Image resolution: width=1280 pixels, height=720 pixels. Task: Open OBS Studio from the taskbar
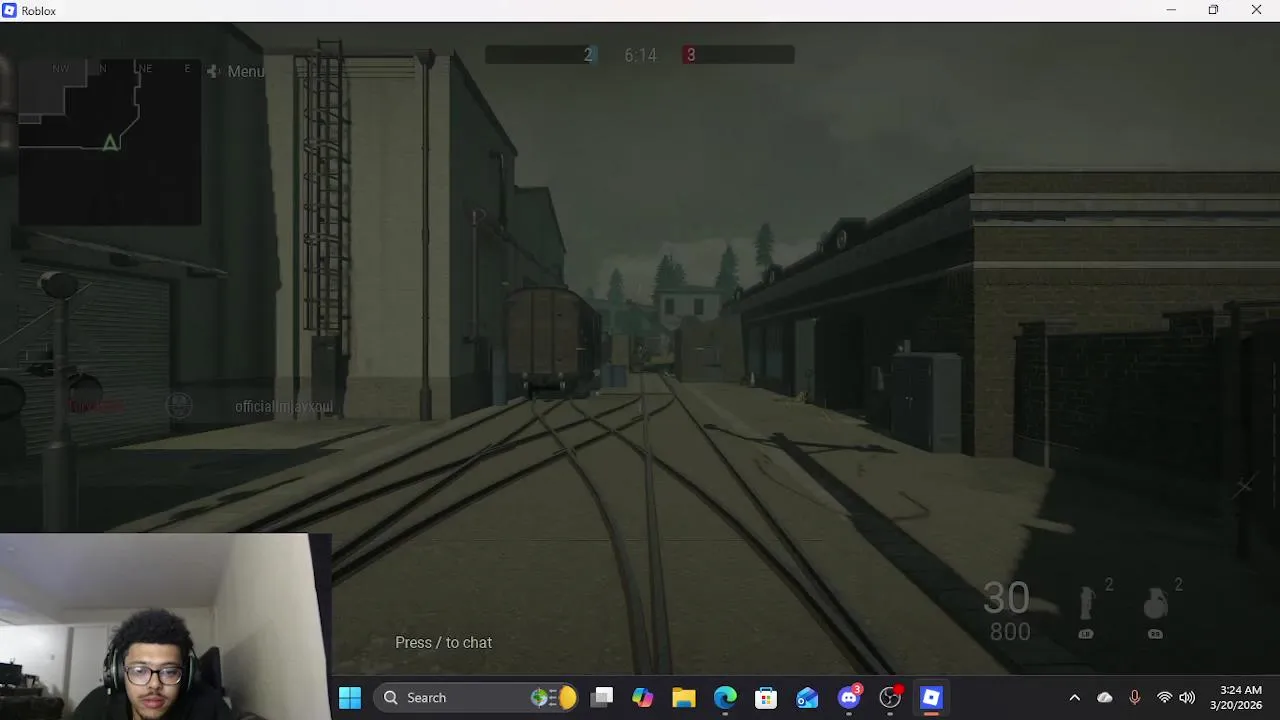point(890,697)
